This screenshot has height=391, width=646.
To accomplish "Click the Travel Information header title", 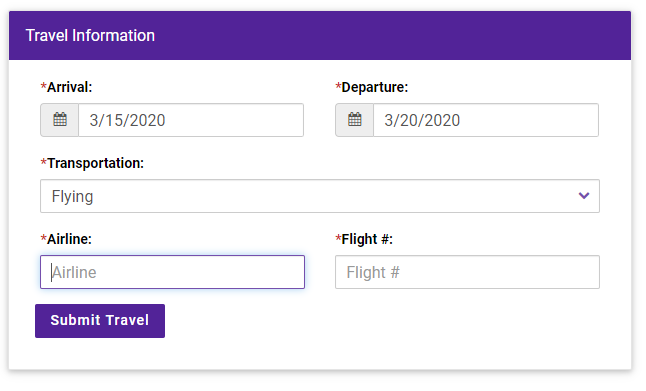I will click(90, 35).
